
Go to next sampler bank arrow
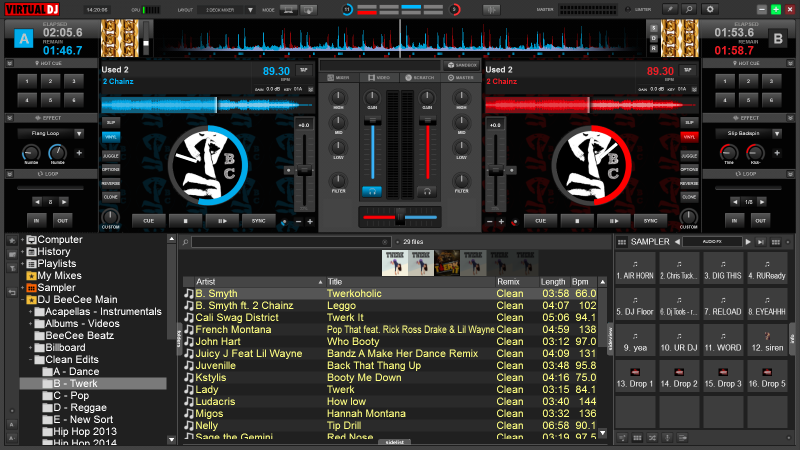748,242
